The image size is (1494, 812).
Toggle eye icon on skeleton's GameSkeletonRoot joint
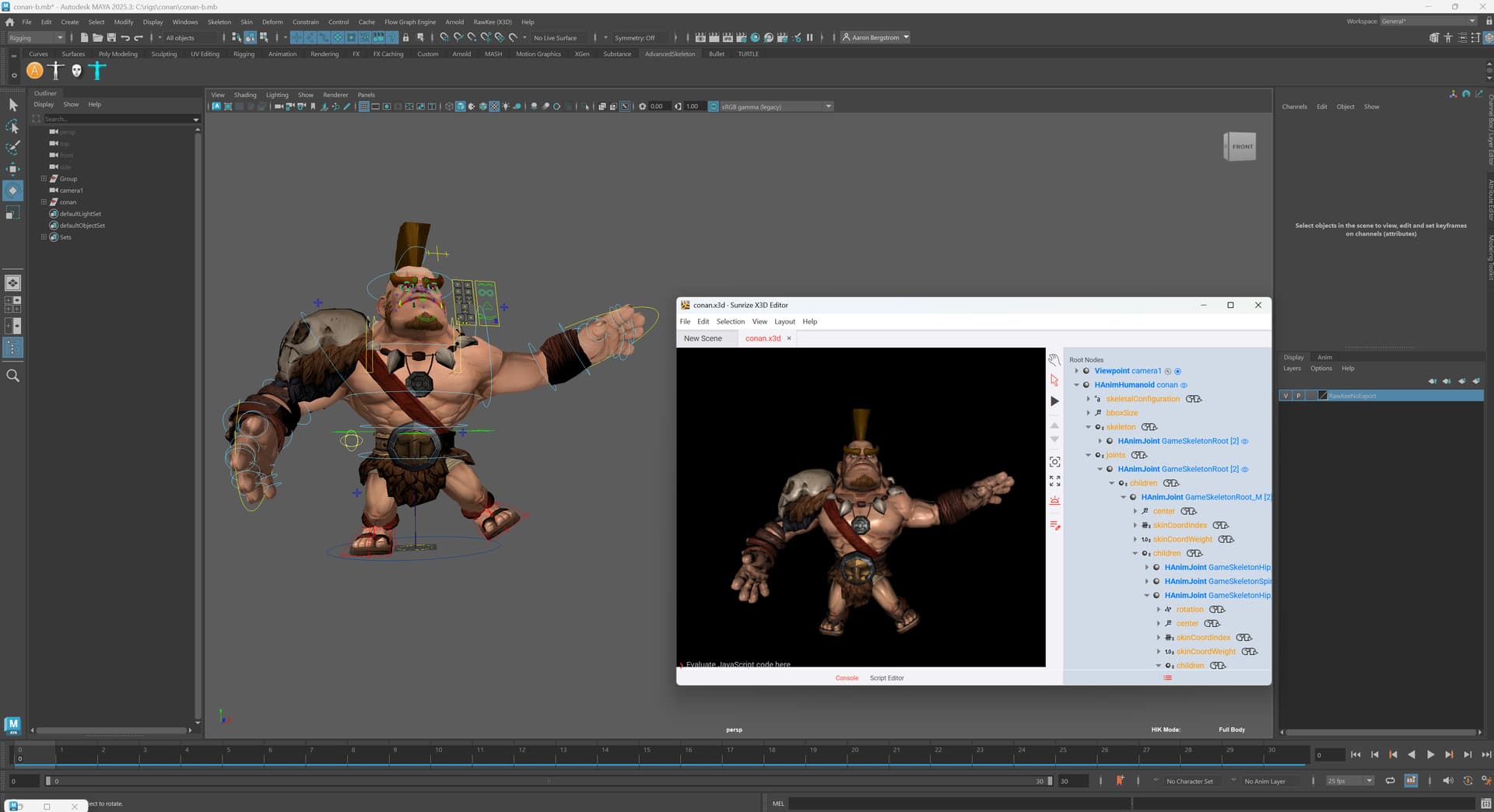point(1245,441)
